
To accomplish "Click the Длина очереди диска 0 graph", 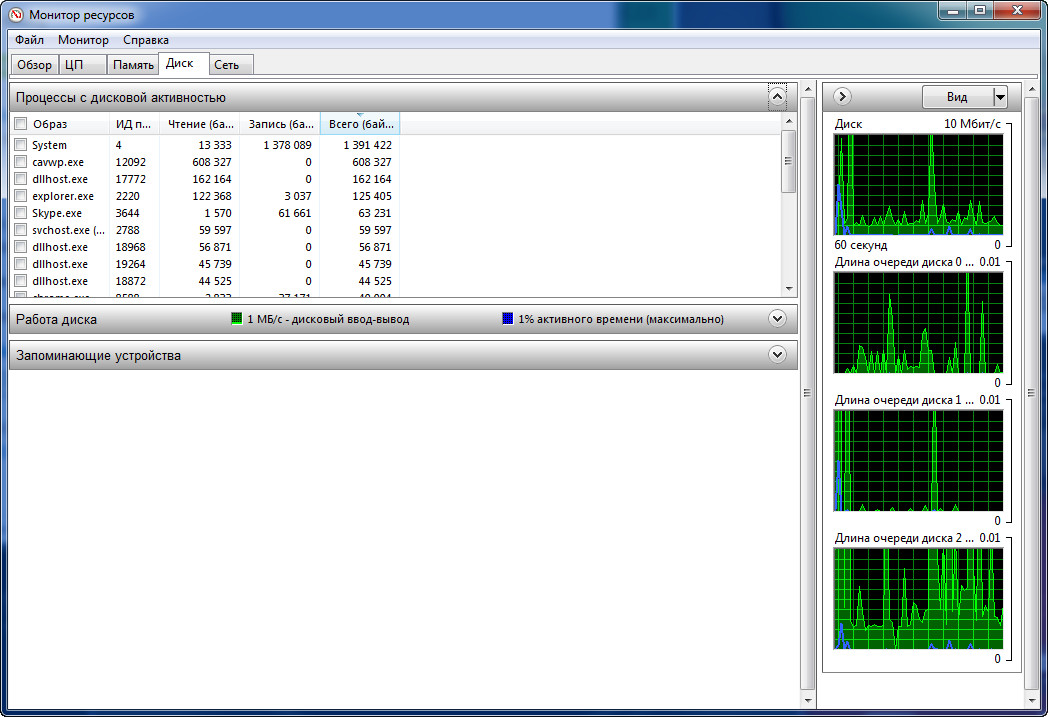I will pyautogui.click(x=918, y=323).
